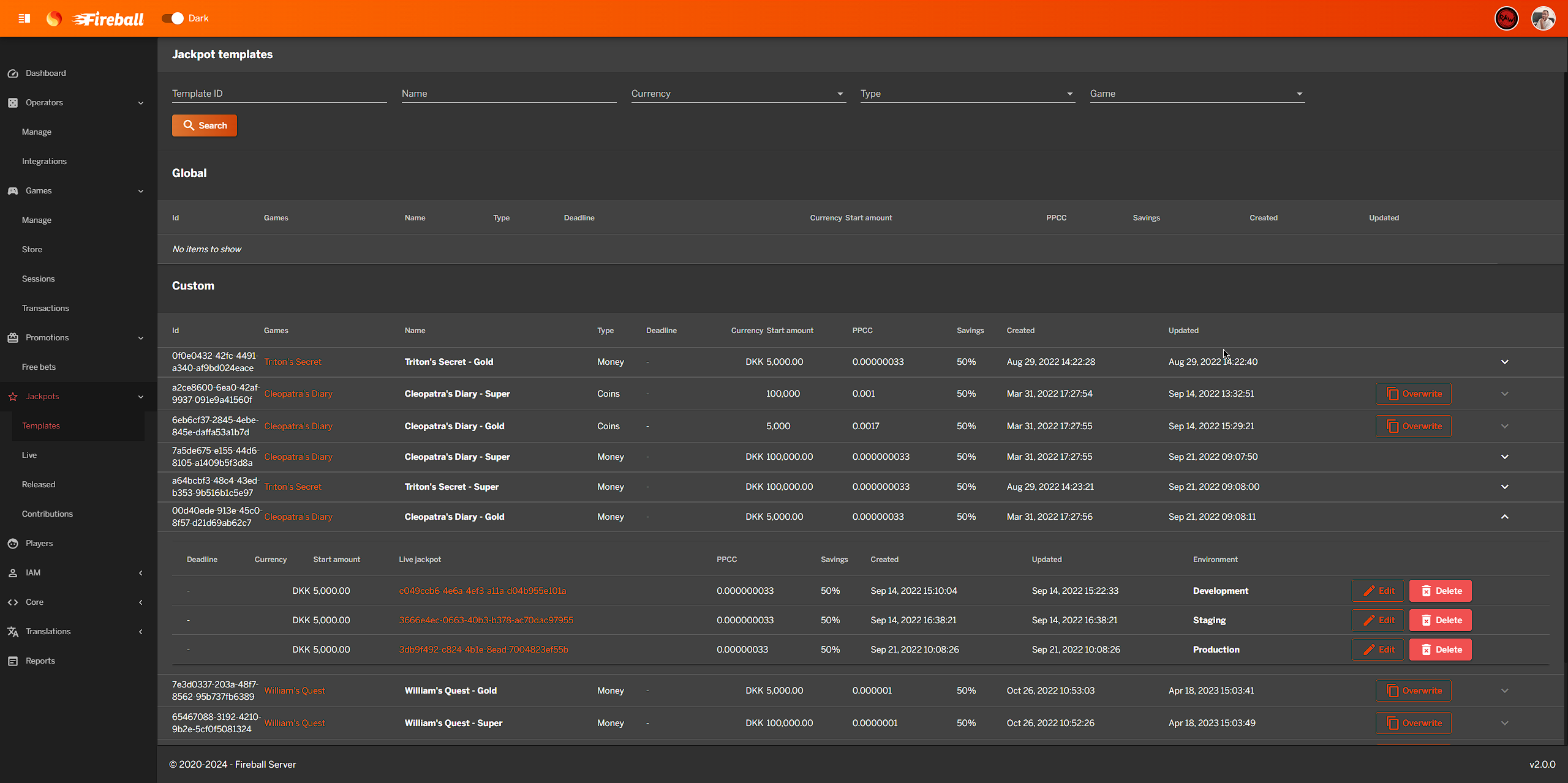Toggle the Dark mode switch
1568x783 pixels.
pos(173,18)
